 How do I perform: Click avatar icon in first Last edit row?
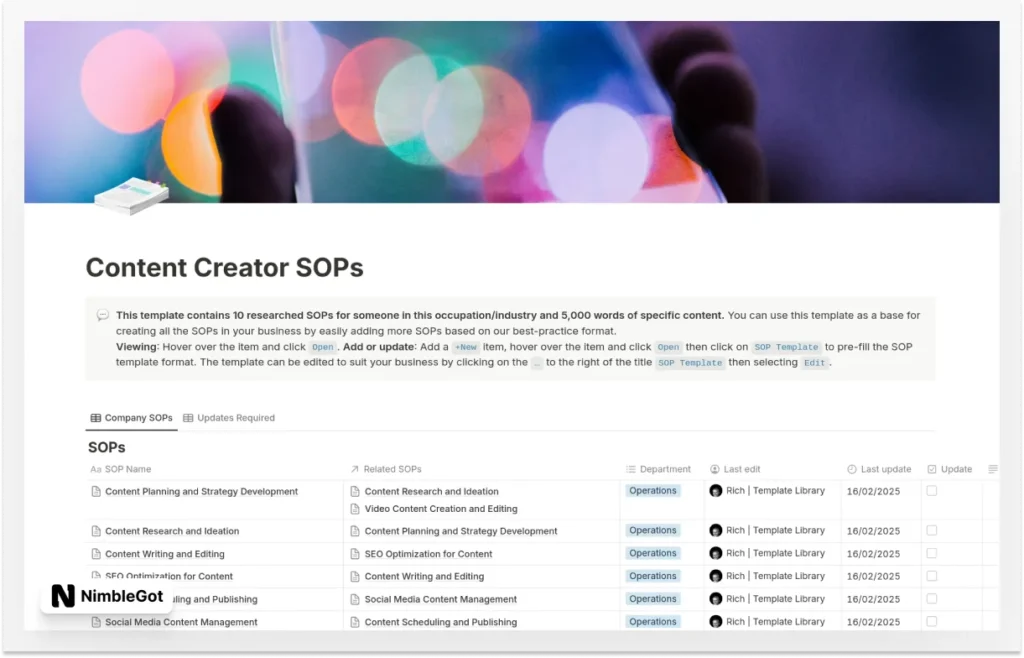pyautogui.click(x=715, y=491)
